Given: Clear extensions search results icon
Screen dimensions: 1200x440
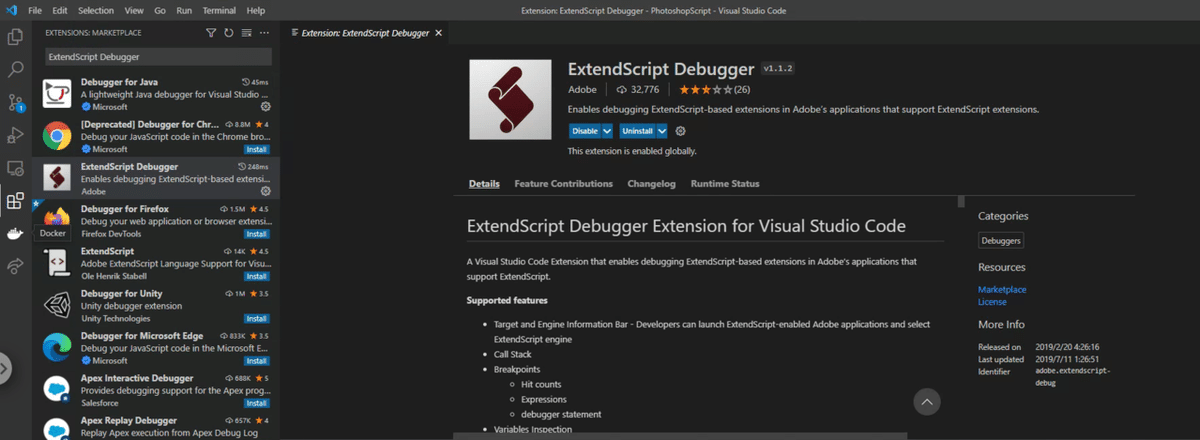Looking at the screenshot, I should tap(247, 33).
